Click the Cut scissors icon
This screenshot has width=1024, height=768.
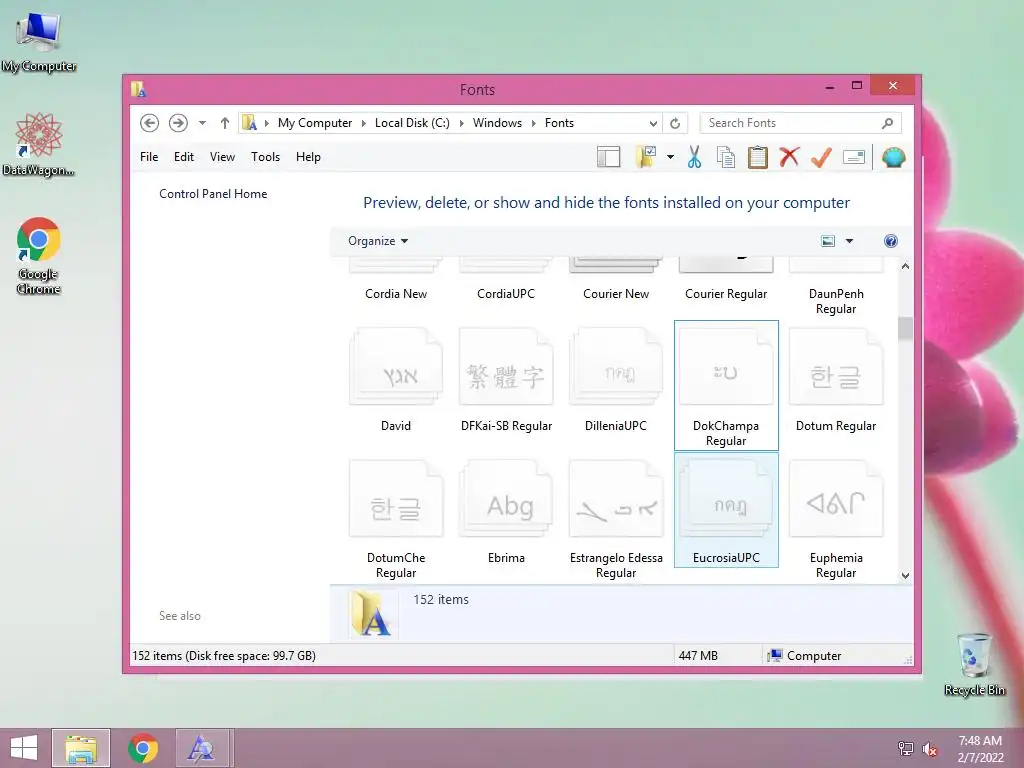pyautogui.click(x=694, y=157)
